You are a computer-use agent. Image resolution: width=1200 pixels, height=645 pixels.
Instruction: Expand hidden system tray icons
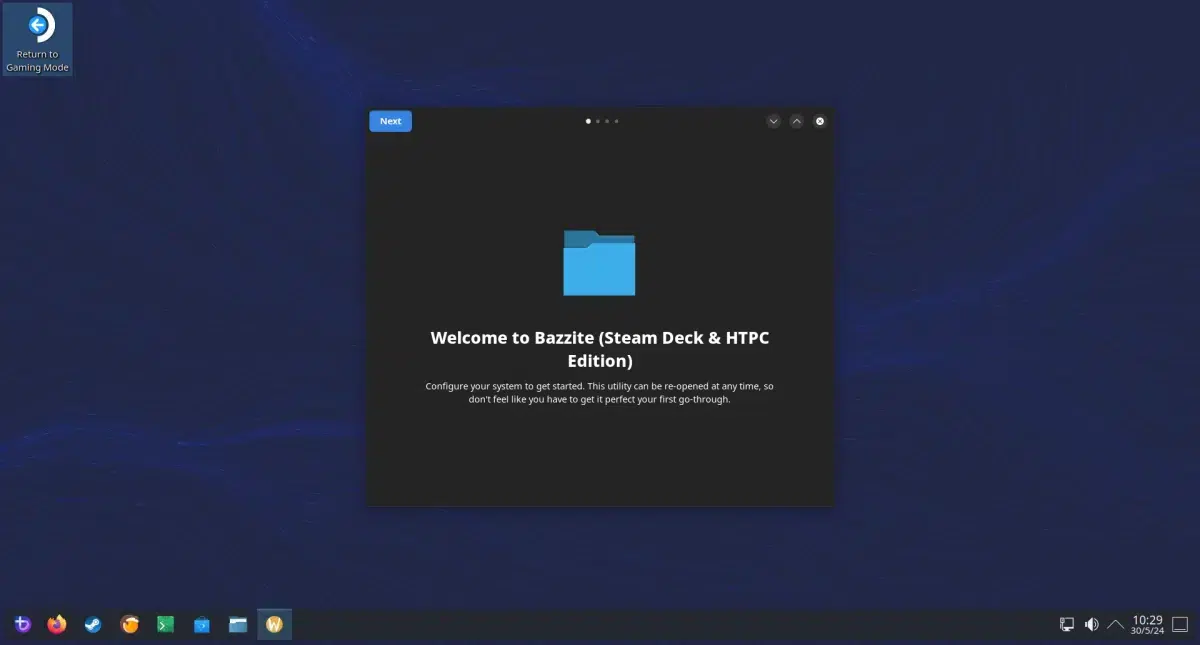point(1115,623)
